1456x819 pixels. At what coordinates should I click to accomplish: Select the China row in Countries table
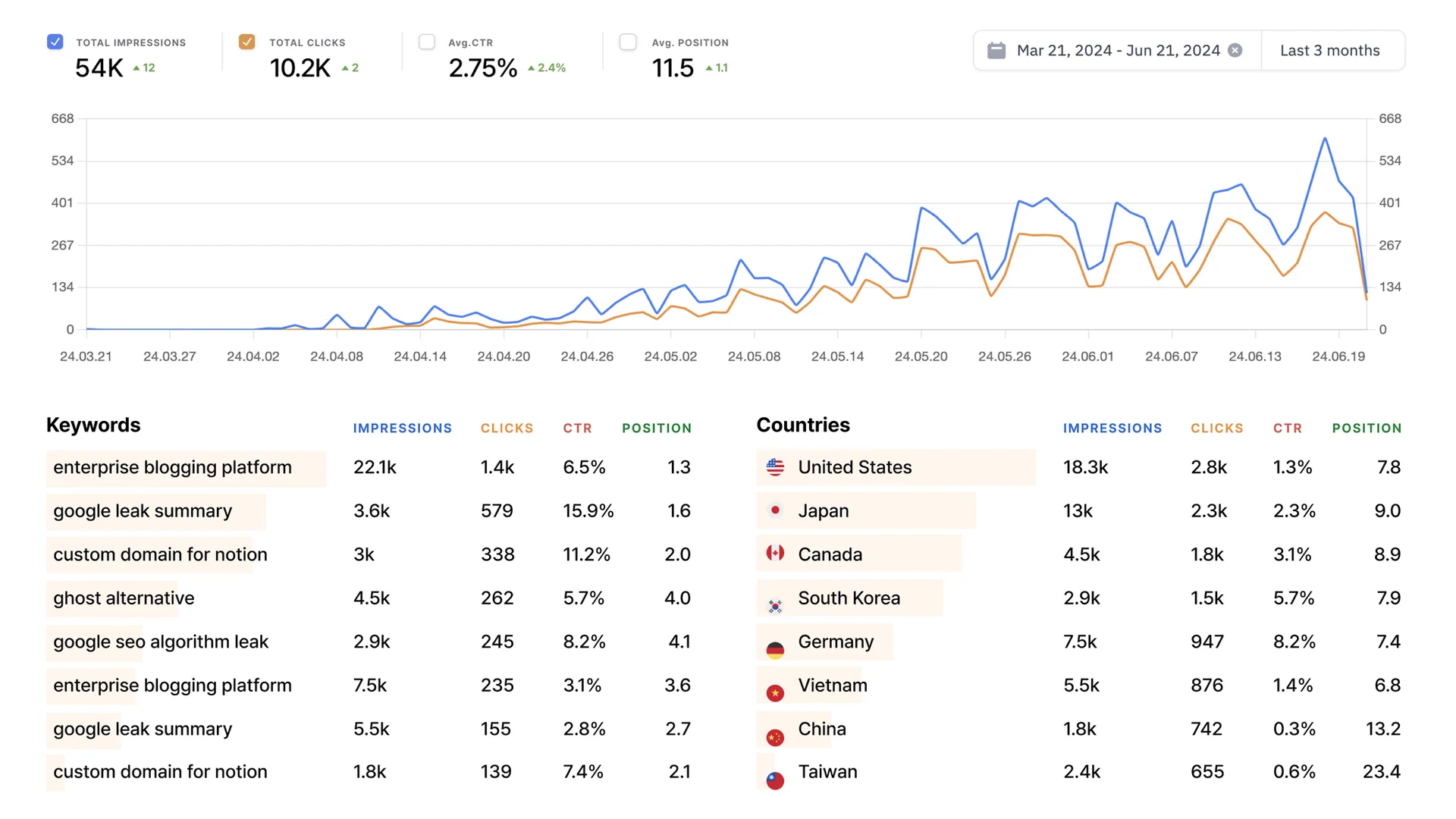pos(823,730)
